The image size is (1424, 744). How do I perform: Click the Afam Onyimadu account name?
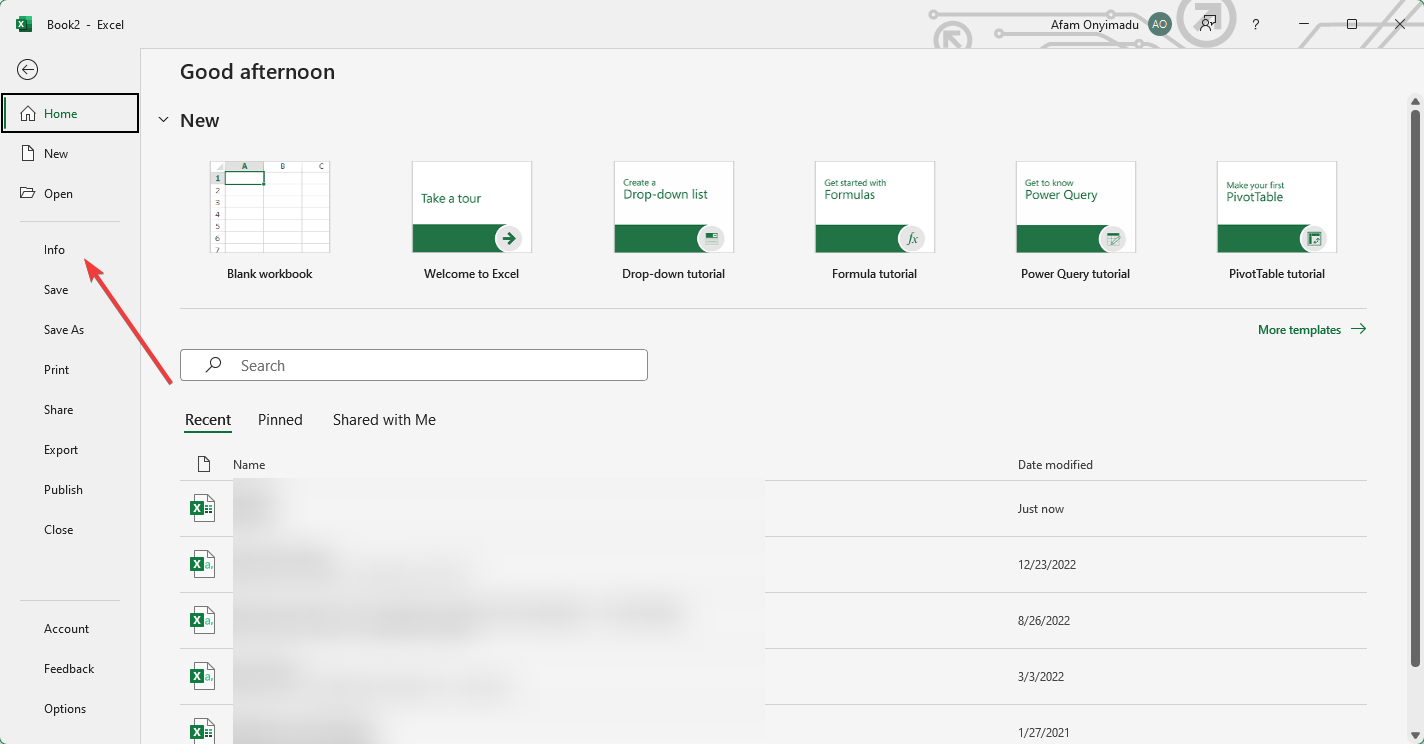point(1094,24)
